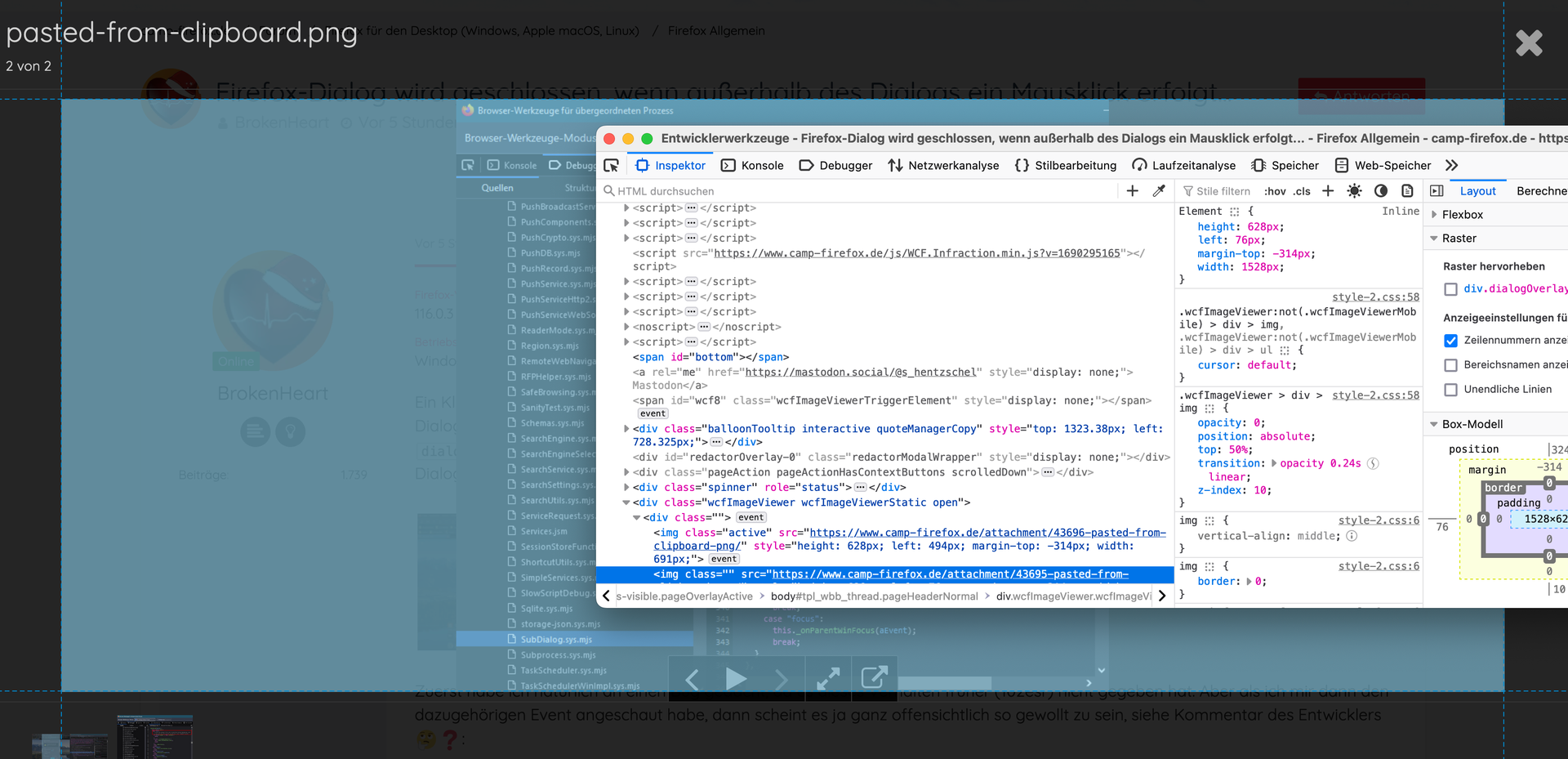Click the plus icon beside HTML search
Image resolution: width=1568 pixels, height=759 pixels.
coord(1132,191)
